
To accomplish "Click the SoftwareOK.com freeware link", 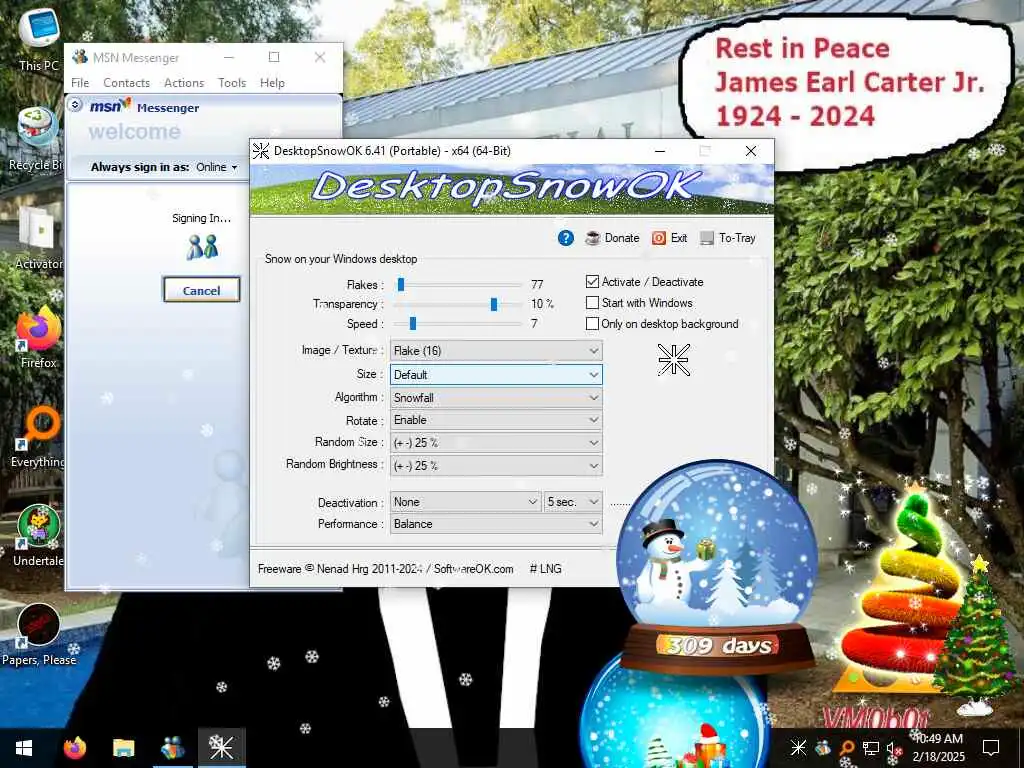I will [473, 569].
